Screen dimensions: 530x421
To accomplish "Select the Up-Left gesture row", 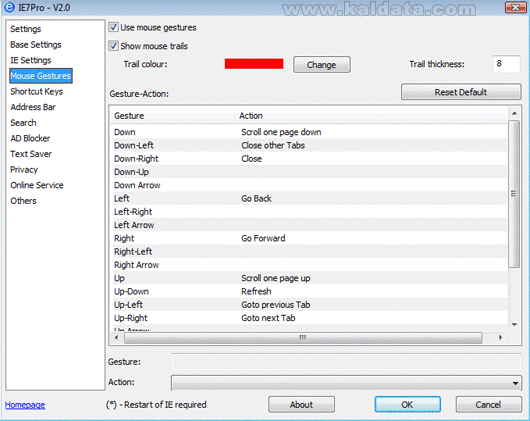I will [x=309, y=305].
